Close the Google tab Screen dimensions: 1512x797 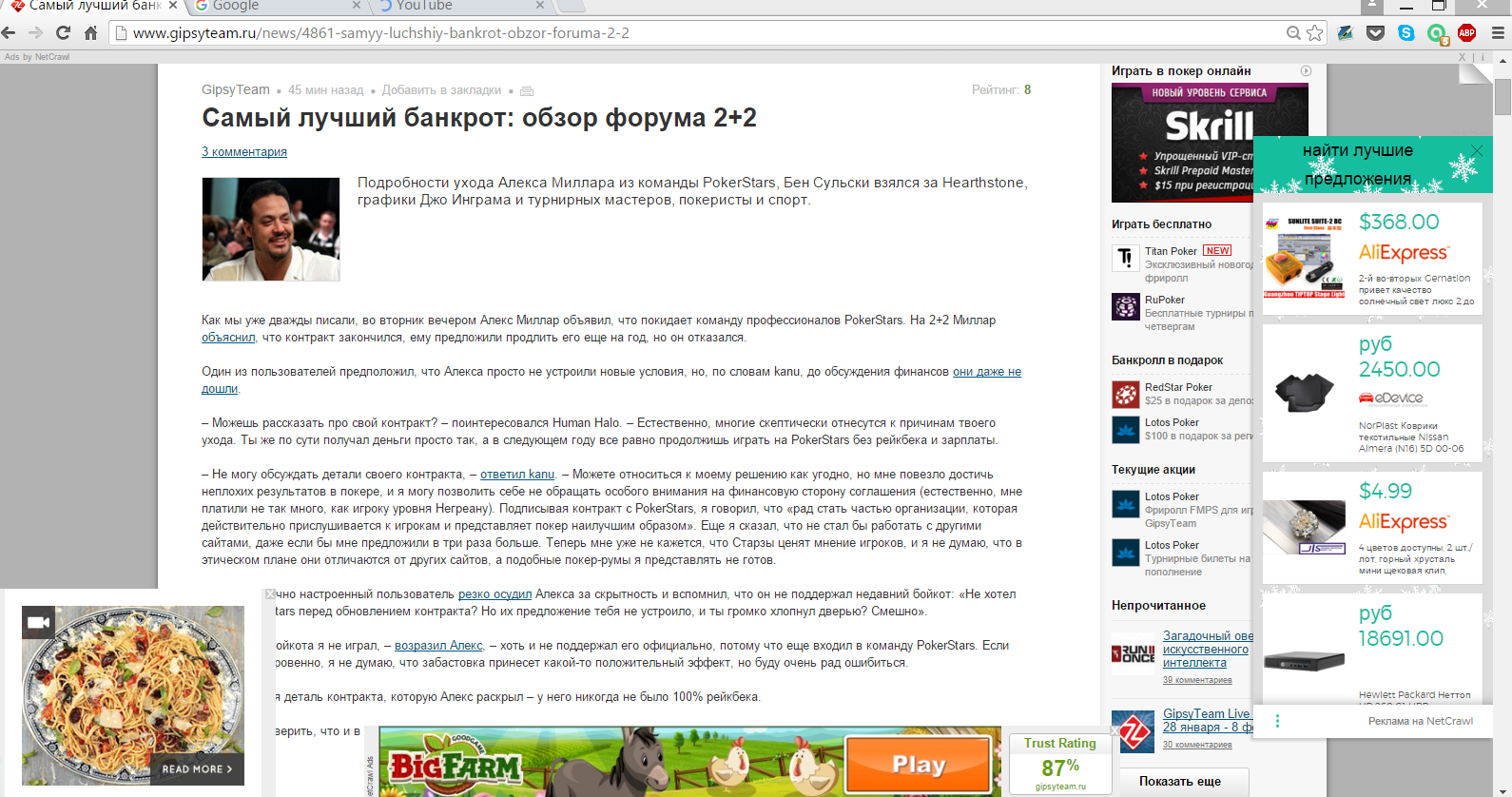(356, 6)
